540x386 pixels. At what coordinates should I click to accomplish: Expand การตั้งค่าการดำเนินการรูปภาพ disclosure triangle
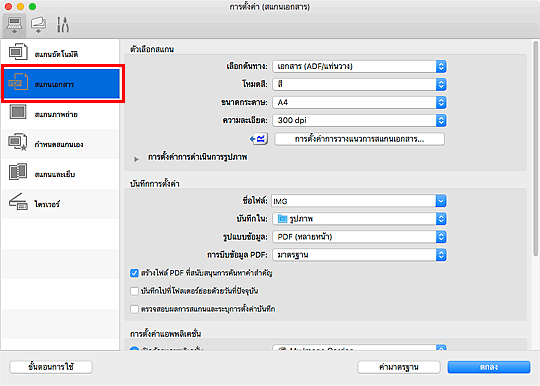point(136,159)
